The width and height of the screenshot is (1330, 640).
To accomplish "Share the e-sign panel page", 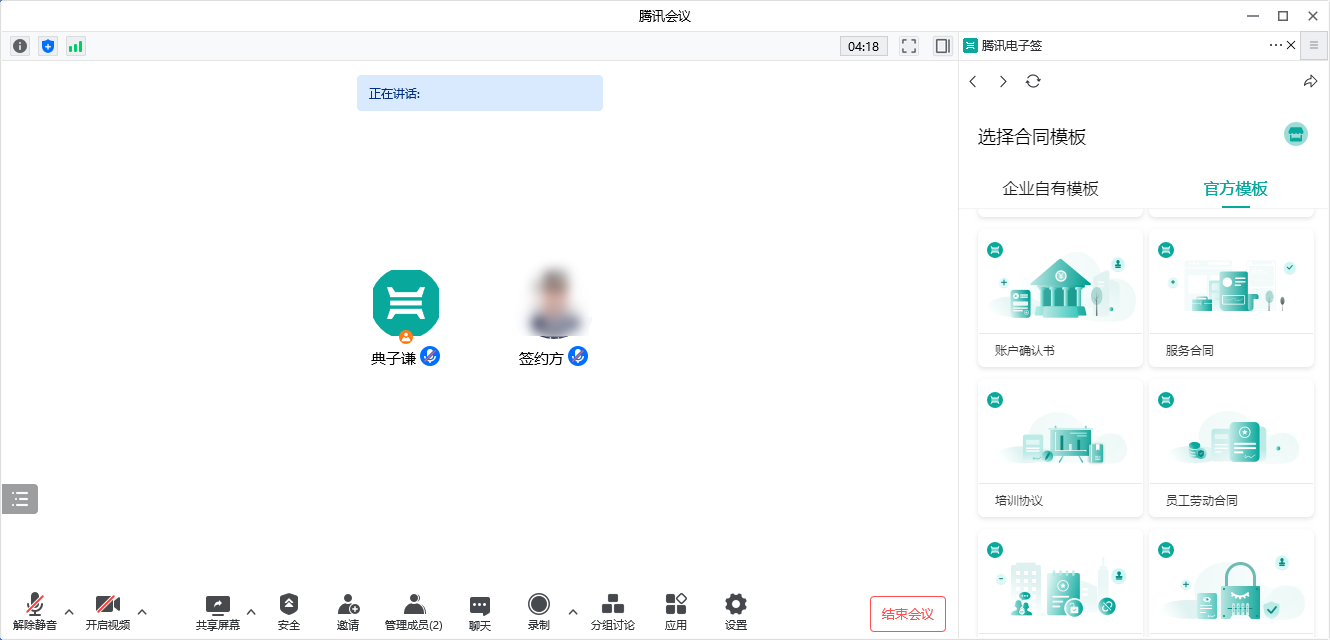I will tap(1311, 82).
